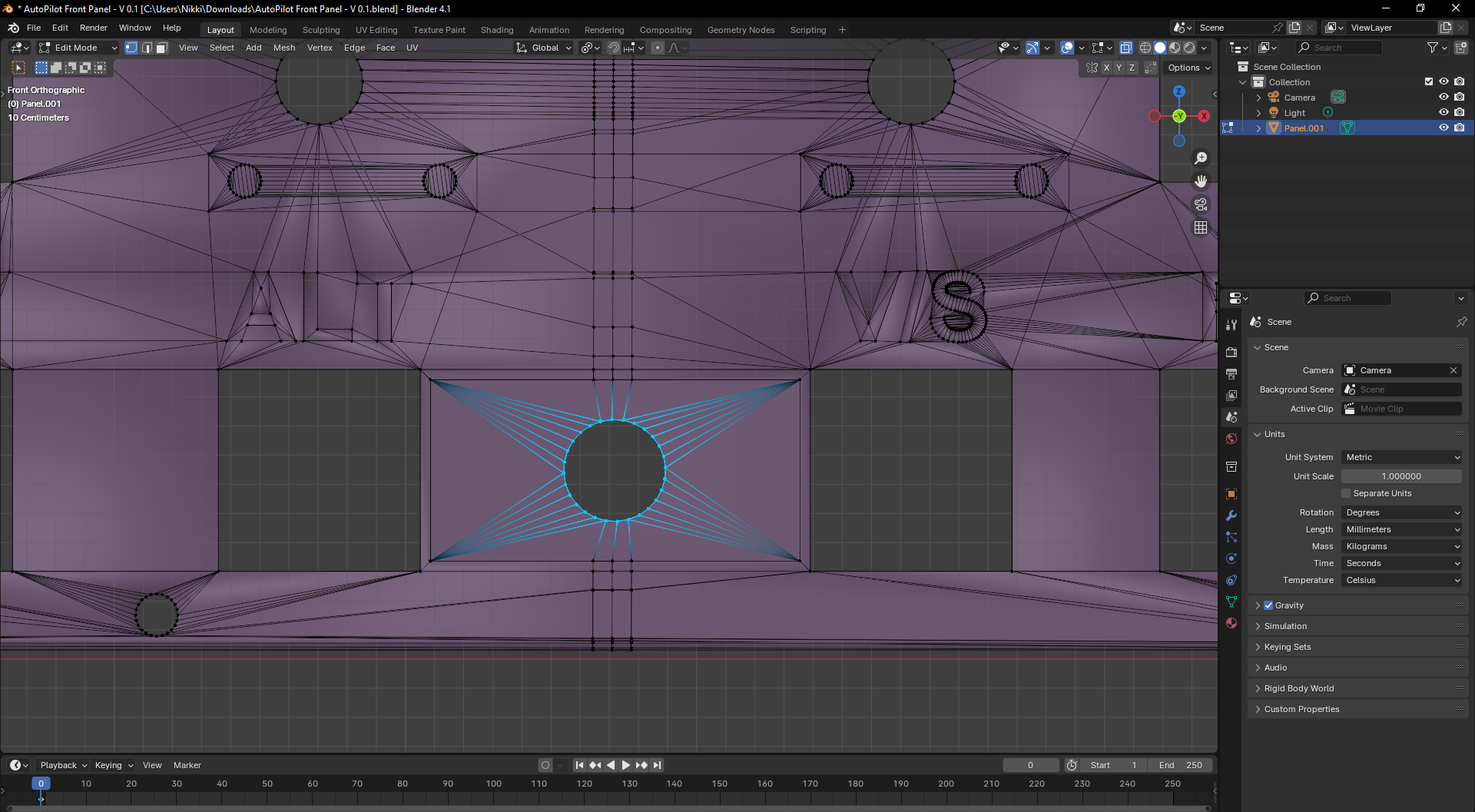Viewport: 1475px width, 812px height.
Task: Click the End frame 250 field
Action: [x=1181, y=765]
